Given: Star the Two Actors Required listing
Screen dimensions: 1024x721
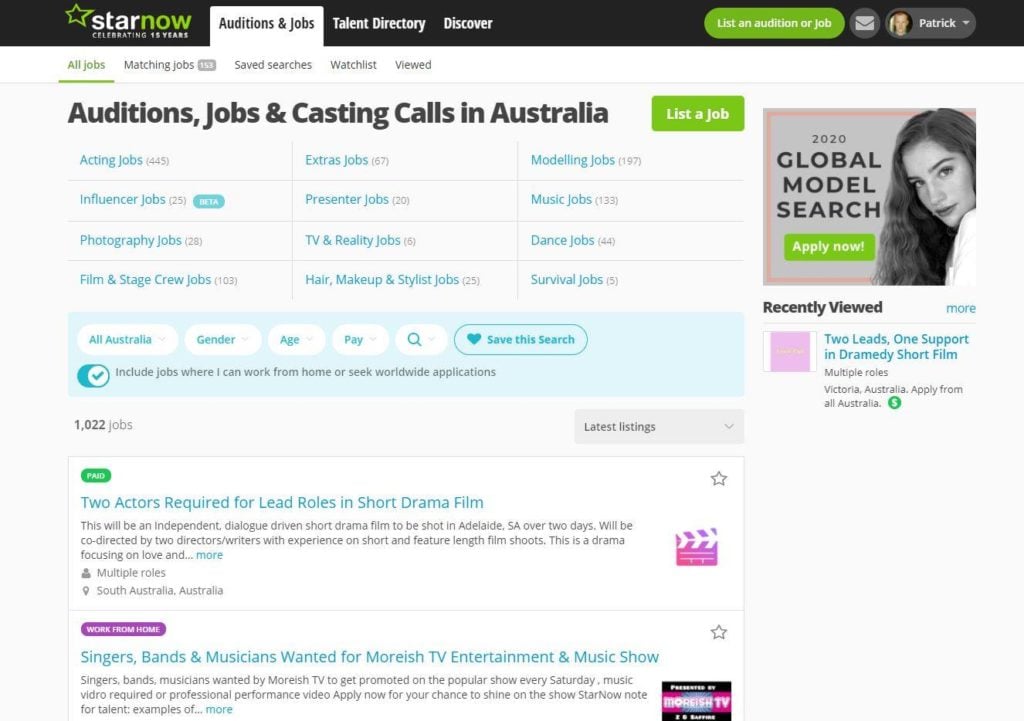Looking at the screenshot, I should [x=718, y=479].
